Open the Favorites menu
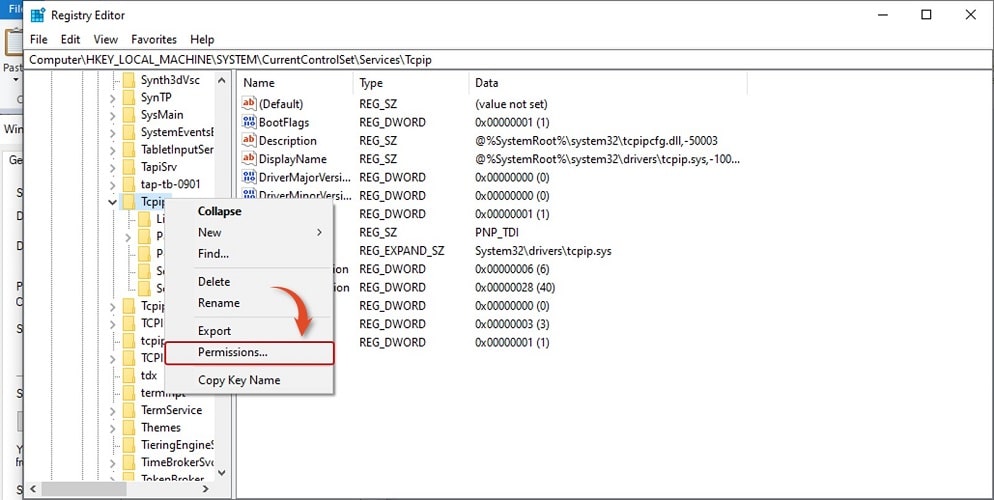The image size is (994, 500). 154,39
